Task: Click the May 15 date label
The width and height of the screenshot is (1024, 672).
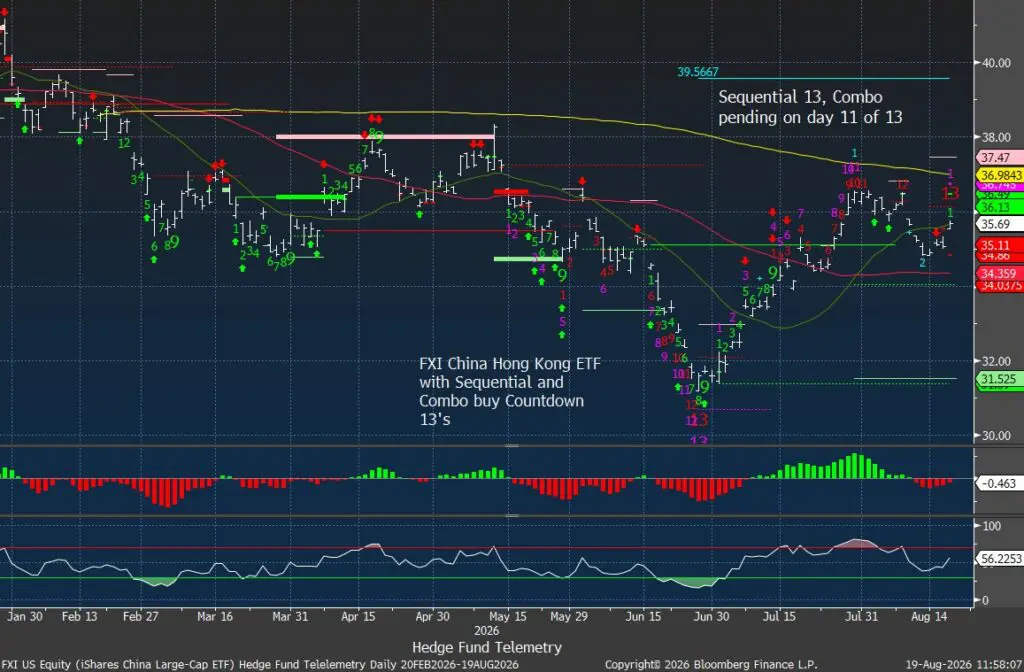Action: [x=507, y=616]
